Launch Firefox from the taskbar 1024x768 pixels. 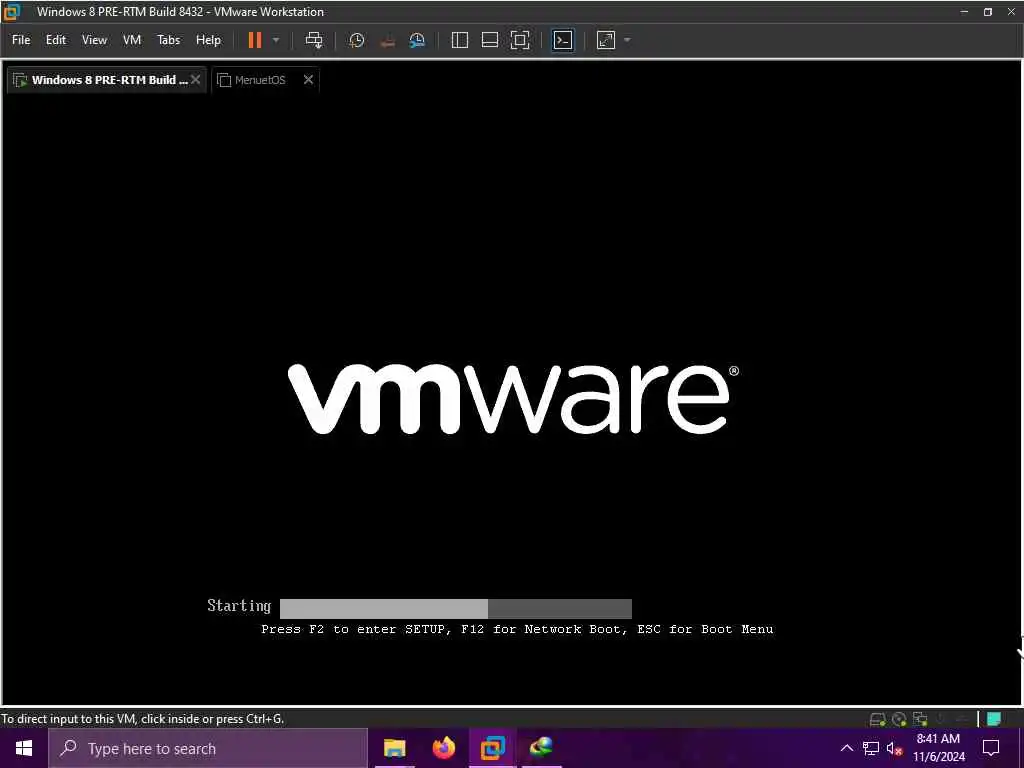[x=444, y=748]
